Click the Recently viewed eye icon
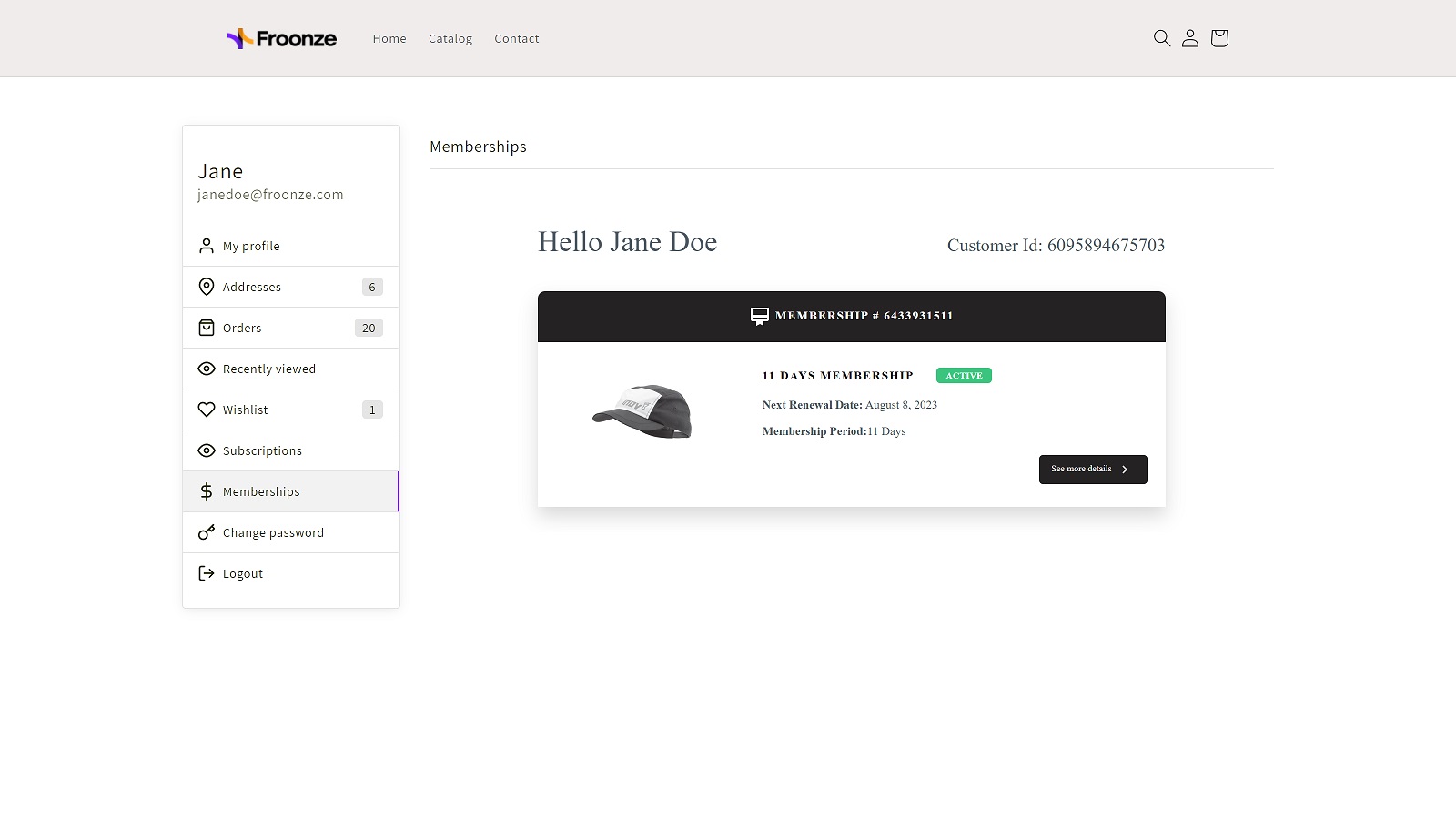The height and width of the screenshot is (819, 1456). pos(207,369)
